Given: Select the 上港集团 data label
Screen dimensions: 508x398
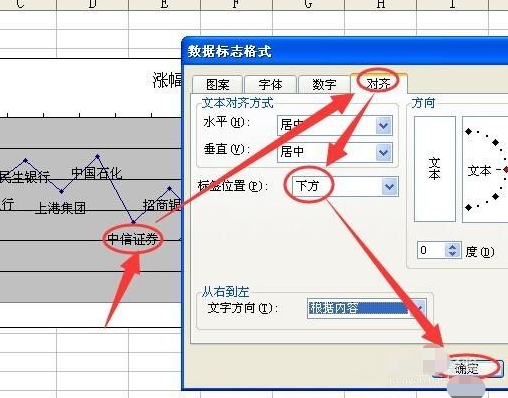Looking at the screenshot, I should (60, 208).
